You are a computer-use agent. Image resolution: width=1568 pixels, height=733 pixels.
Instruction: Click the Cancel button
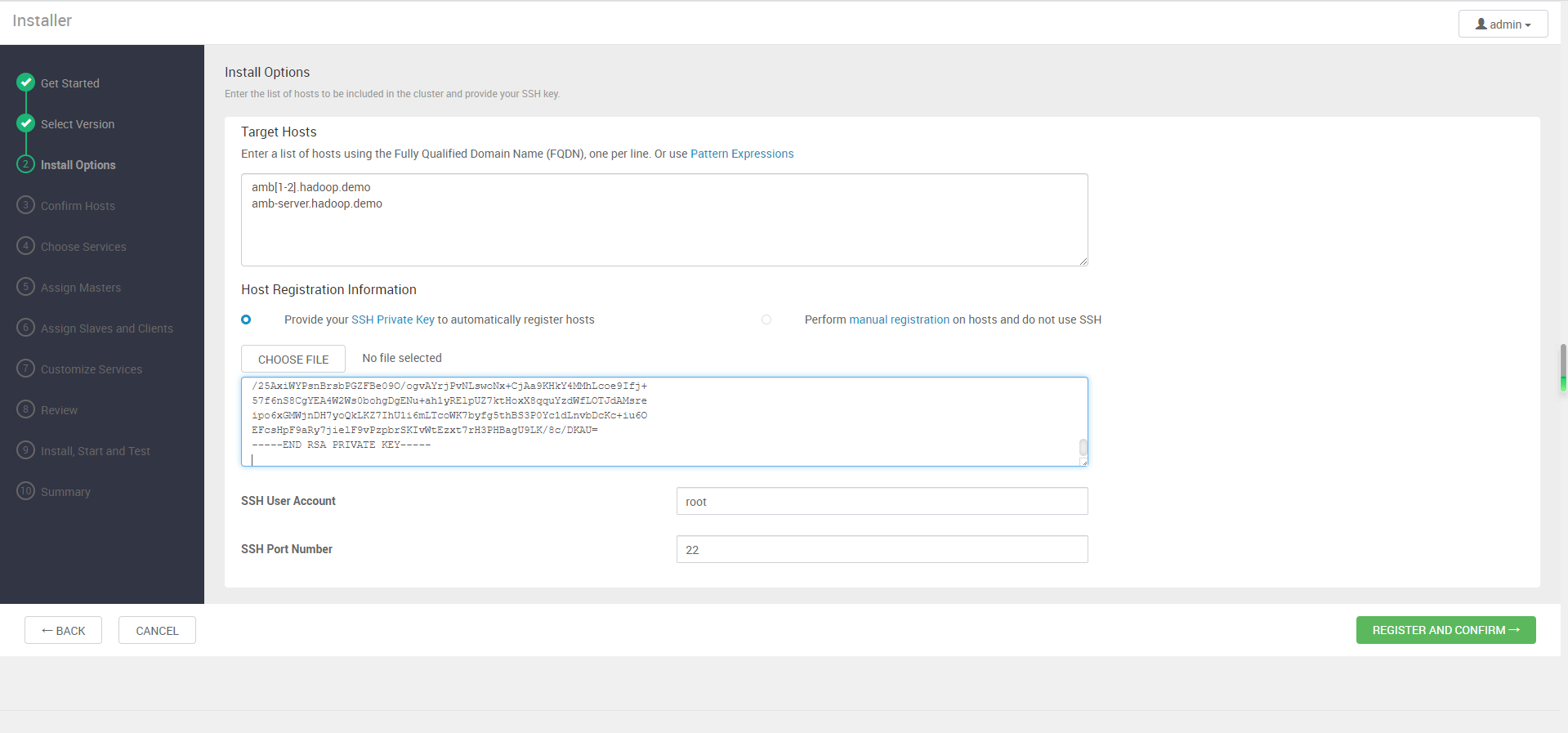click(157, 631)
